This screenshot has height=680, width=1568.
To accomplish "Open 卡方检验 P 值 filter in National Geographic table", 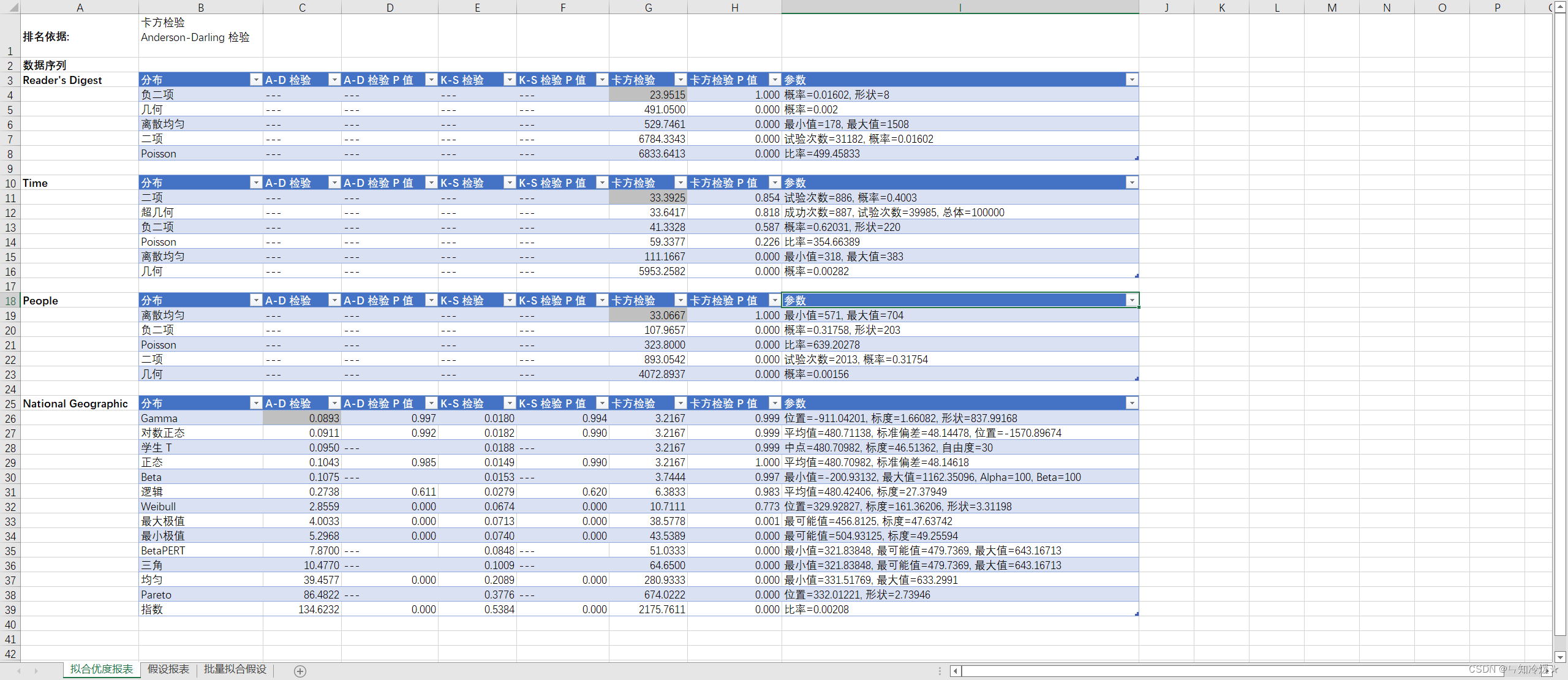I will 774,403.
